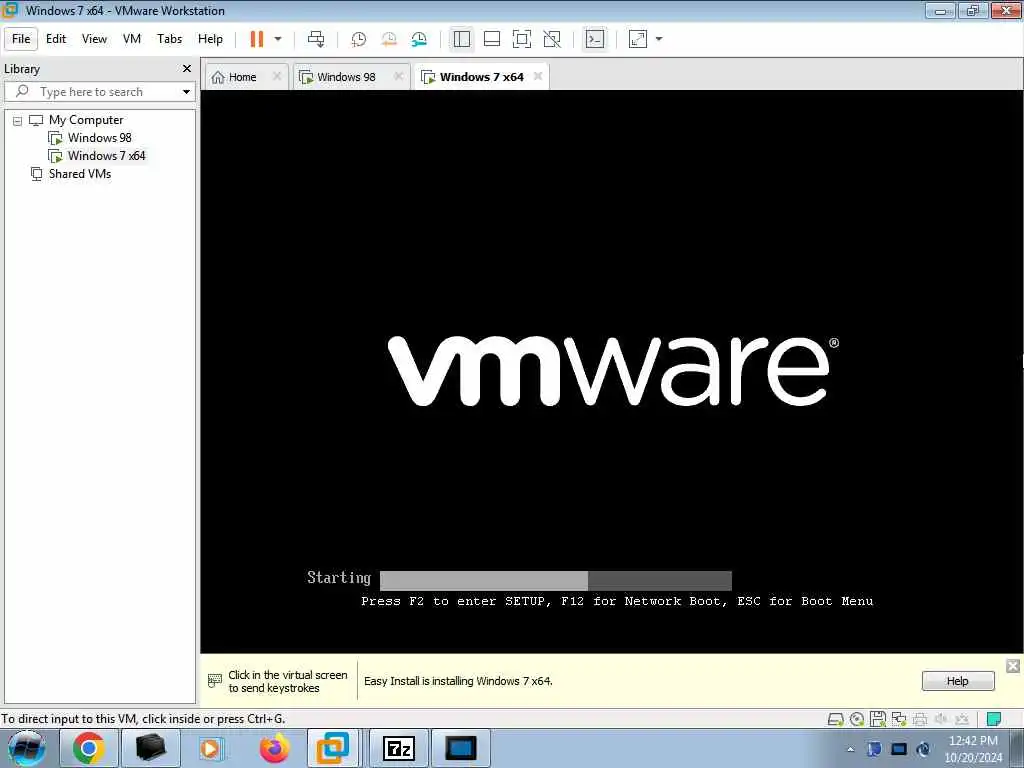1024x768 pixels.
Task: Close the Home tab
Action: (277, 76)
